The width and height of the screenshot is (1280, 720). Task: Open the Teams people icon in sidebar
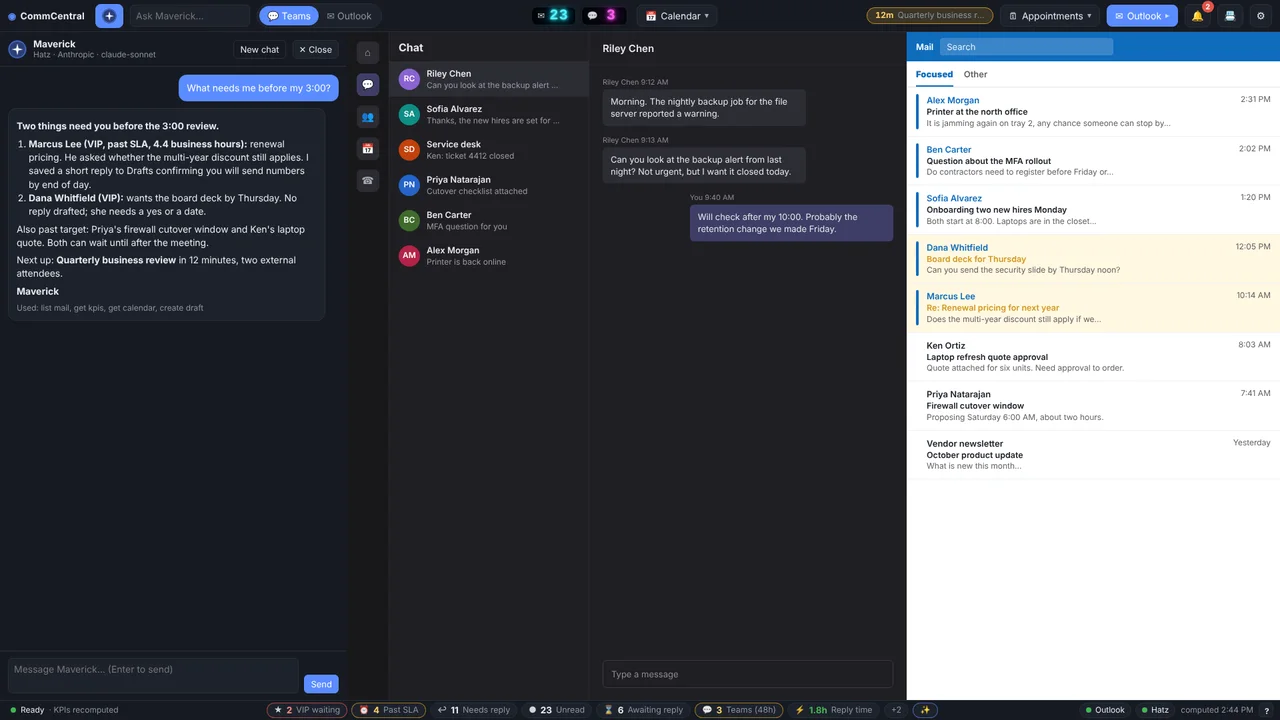pos(367,117)
